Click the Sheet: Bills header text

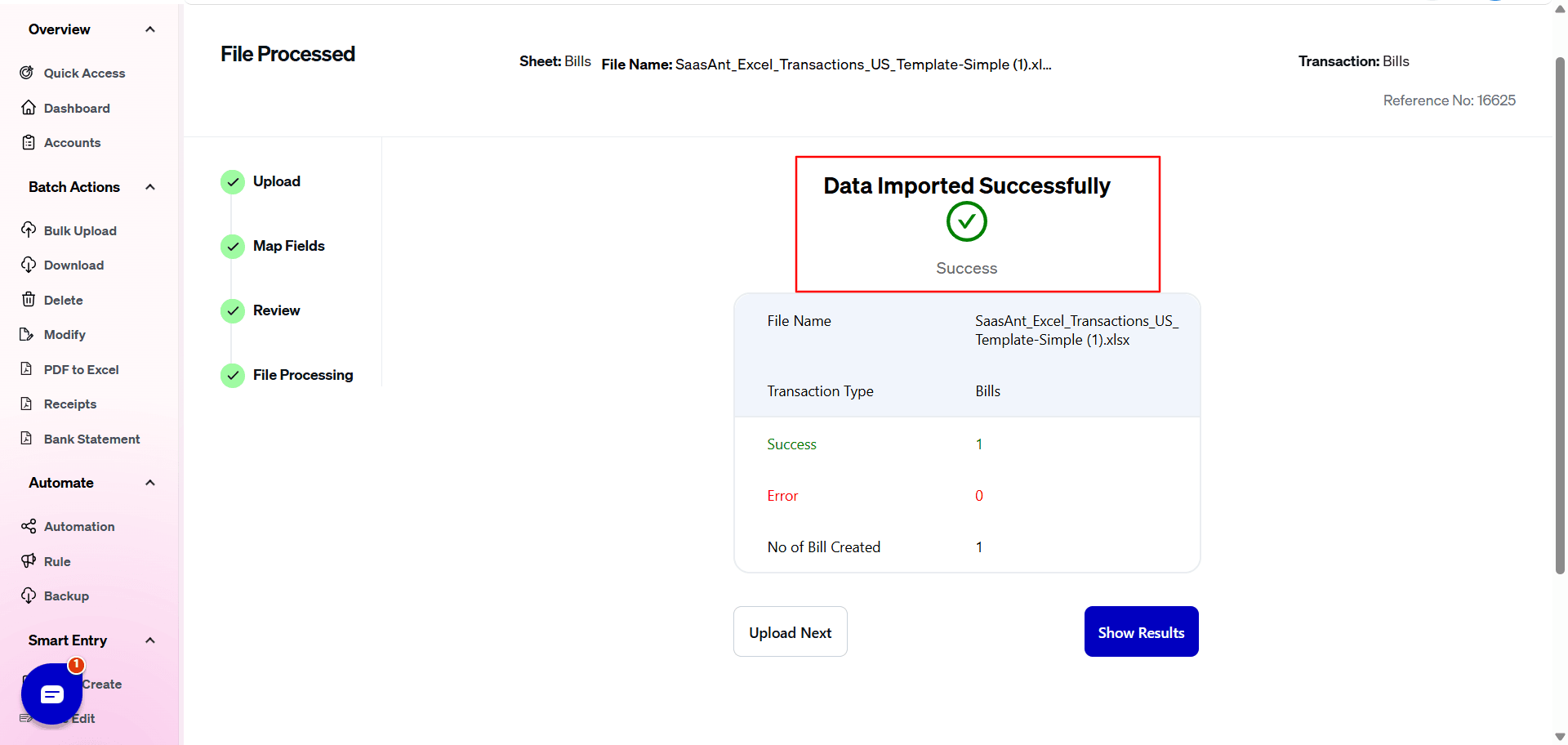click(x=555, y=61)
